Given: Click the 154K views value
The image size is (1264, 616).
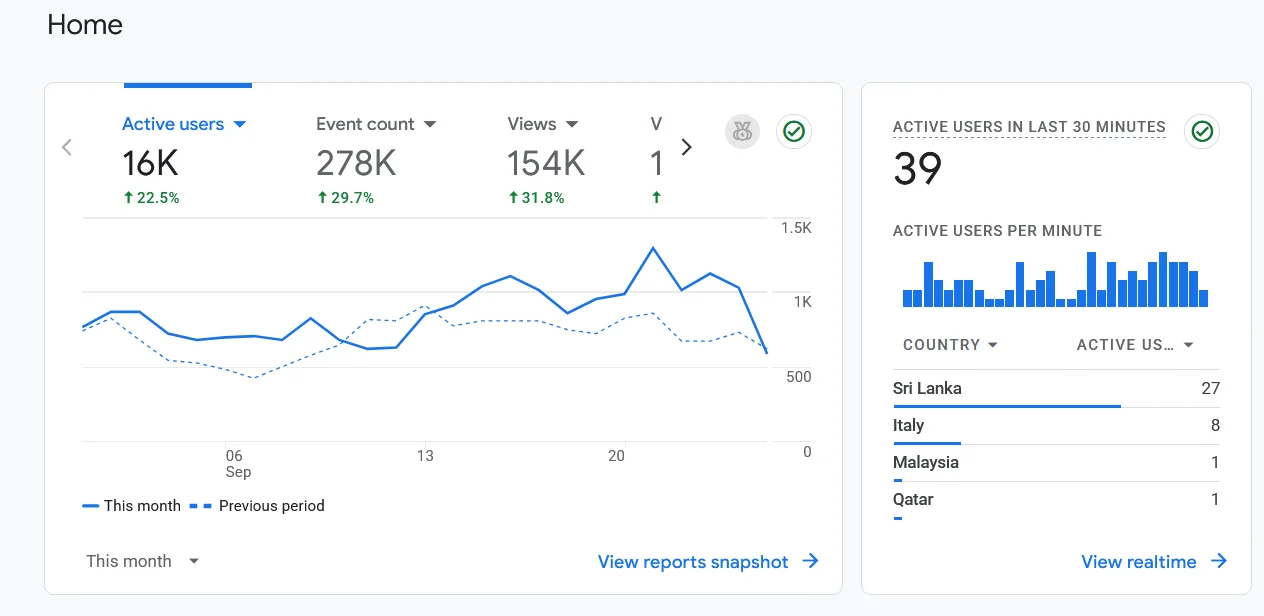Looking at the screenshot, I should tap(546, 163).
